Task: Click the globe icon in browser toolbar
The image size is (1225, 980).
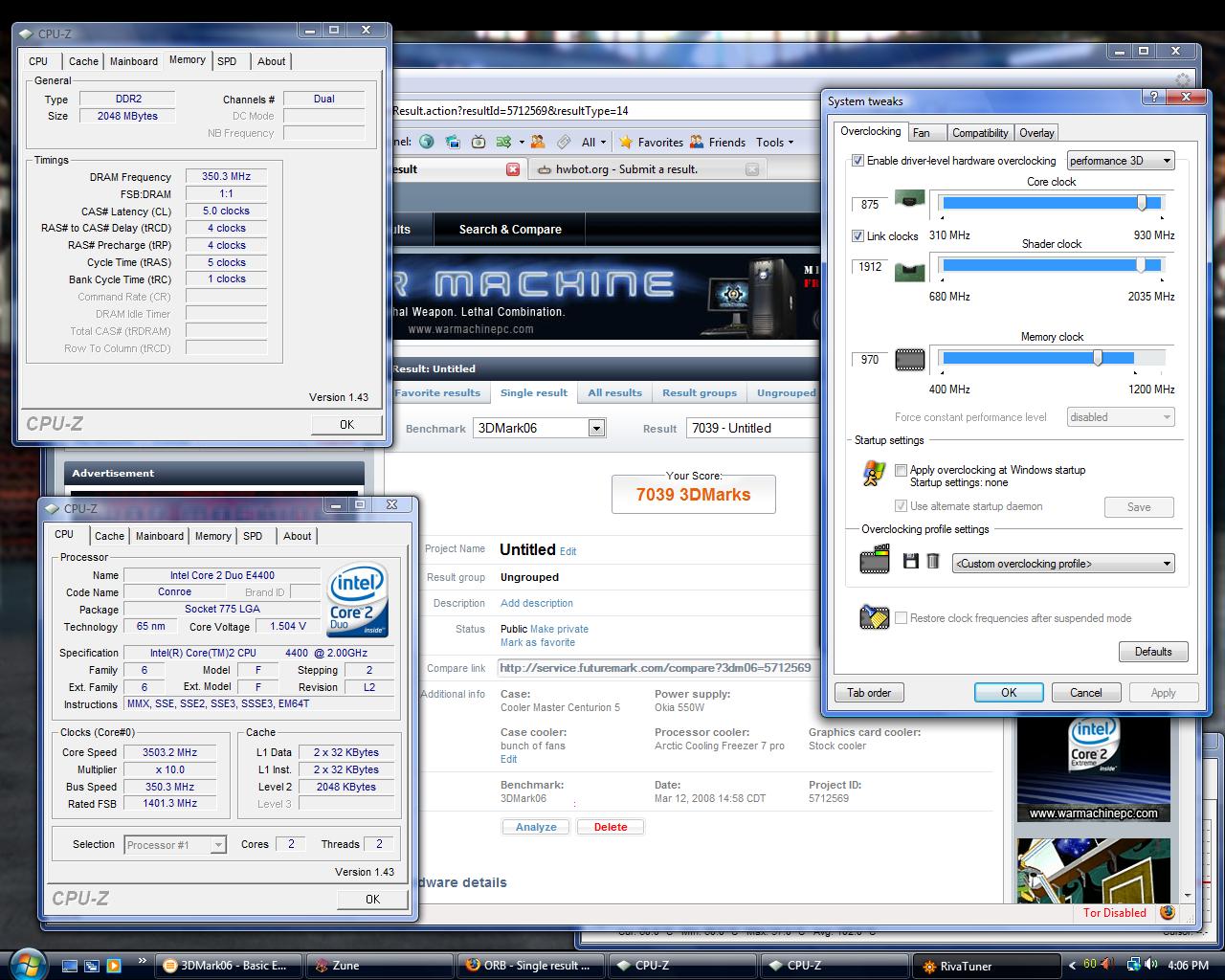Action: 427,142
